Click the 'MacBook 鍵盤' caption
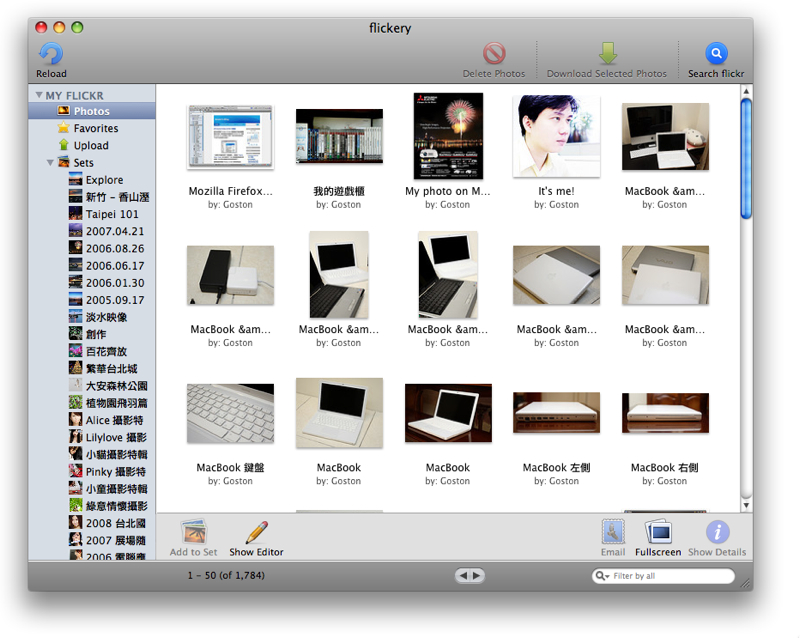Viewport: 800px width, 638px height. pos(231,468)
